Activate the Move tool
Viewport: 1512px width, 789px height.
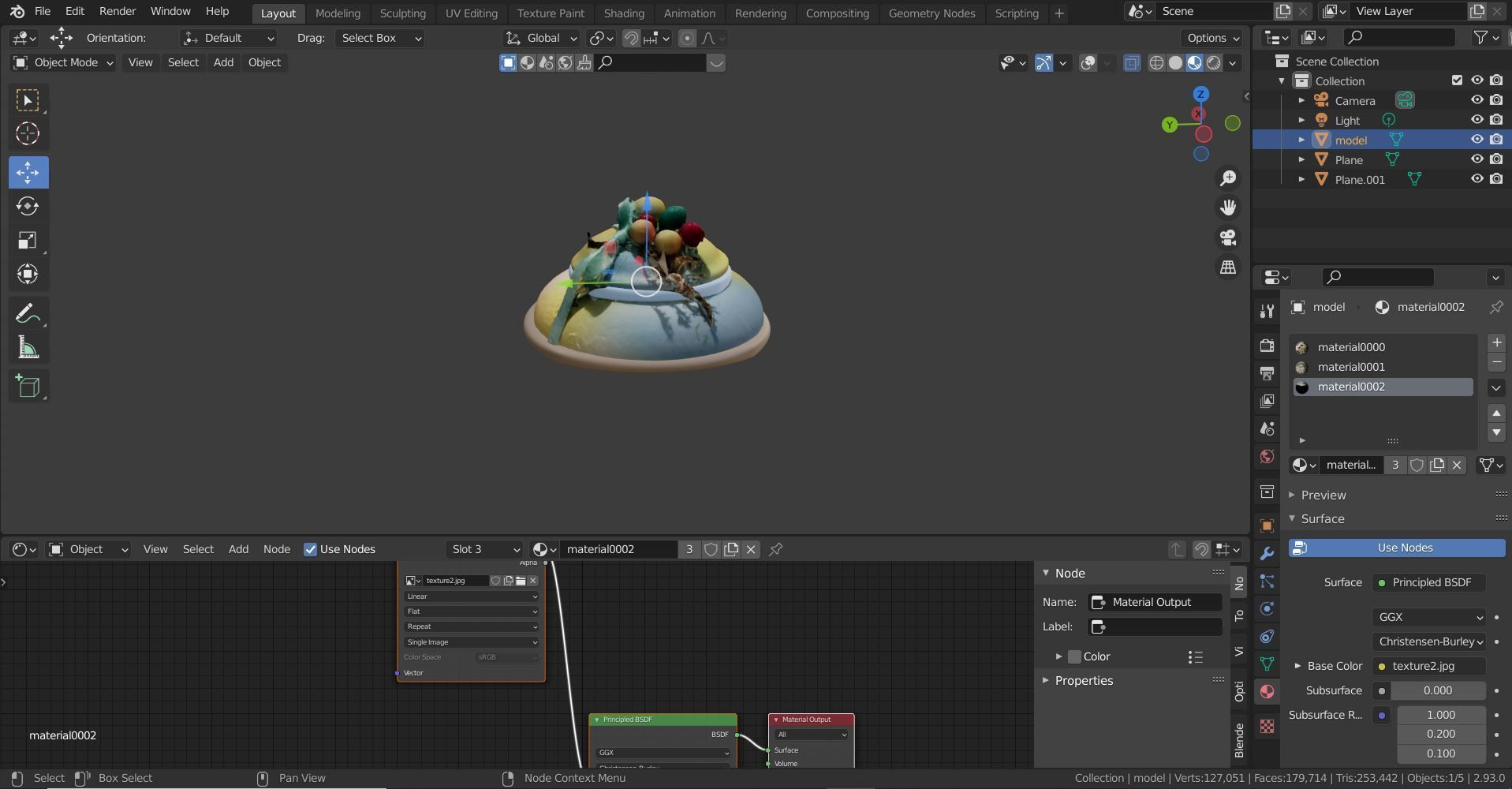(x=28, y=172)
